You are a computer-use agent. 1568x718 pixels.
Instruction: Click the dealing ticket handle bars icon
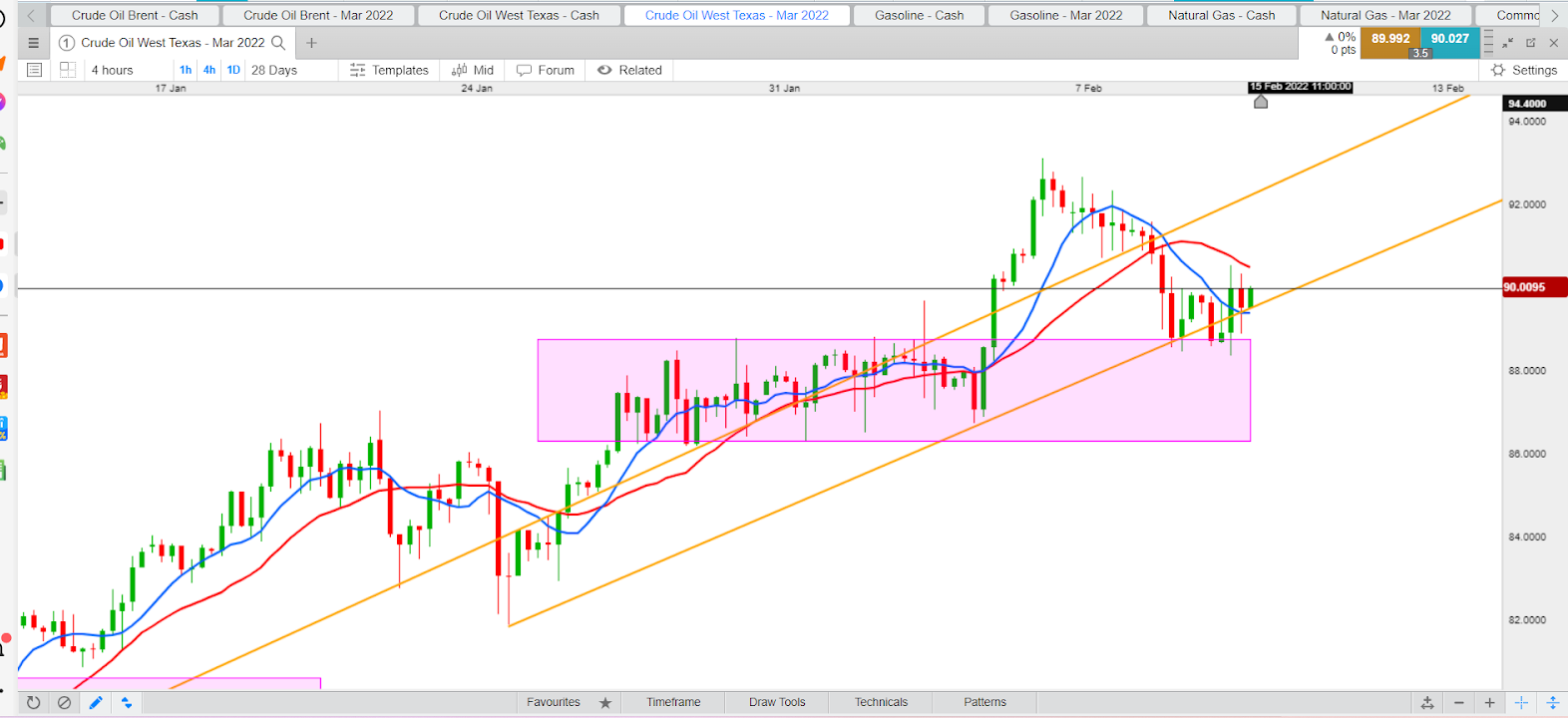click(1488, 43)
